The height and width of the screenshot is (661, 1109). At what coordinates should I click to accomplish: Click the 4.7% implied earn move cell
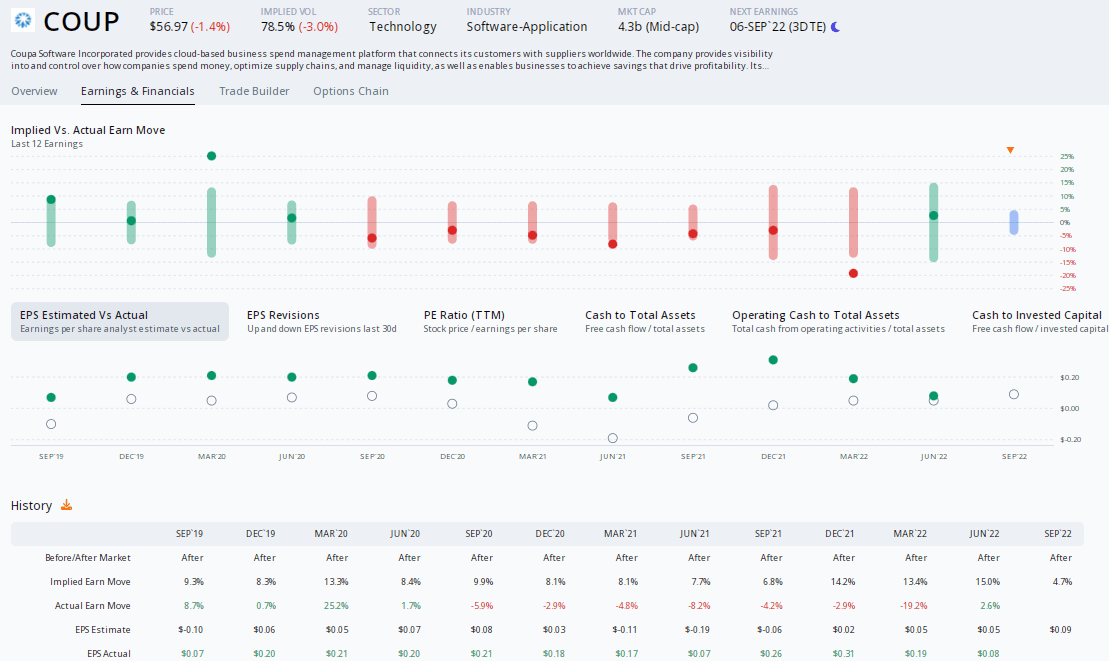[x=1062, y=582]
